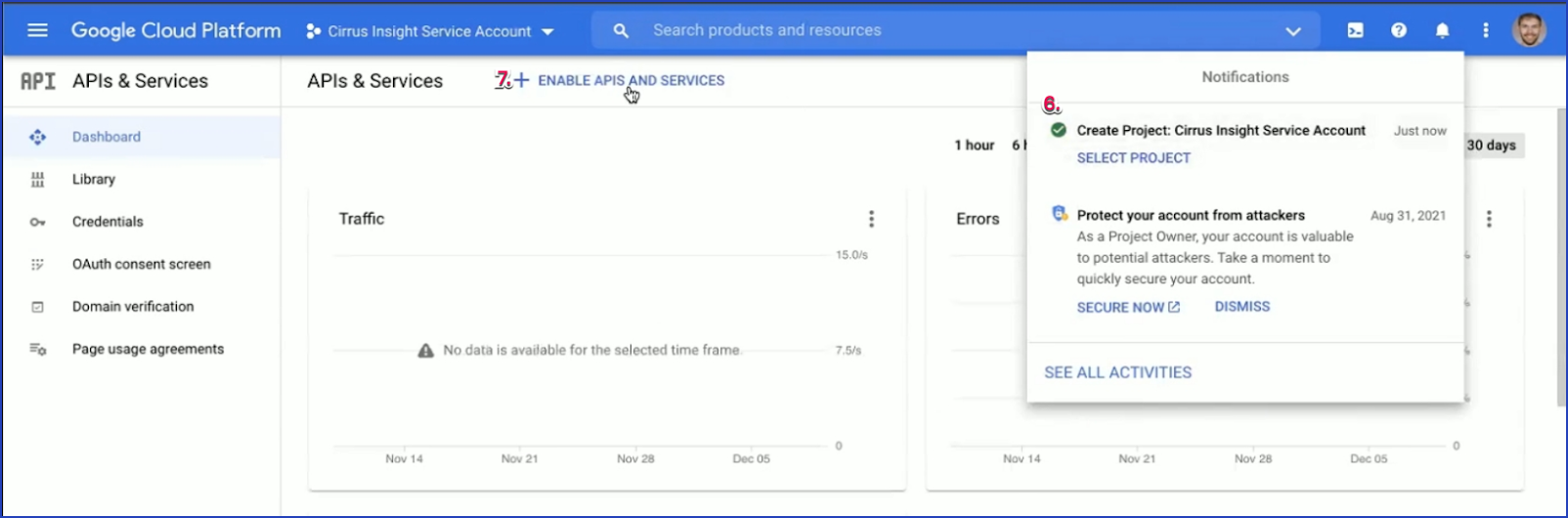Click the page vertical scrollbar
Image resolution: width=1568 pixels, height=518 pixels.
1561,257
